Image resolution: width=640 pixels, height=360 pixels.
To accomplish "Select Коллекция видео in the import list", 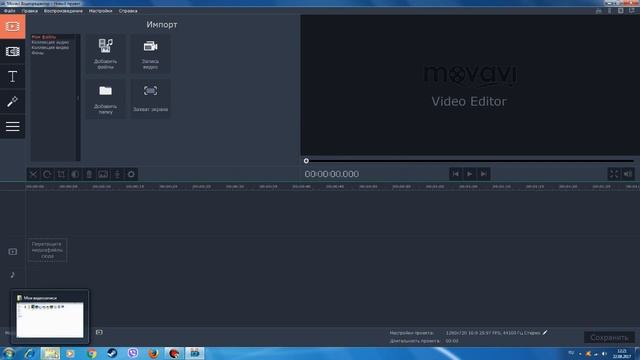I will tap(50, 48).
